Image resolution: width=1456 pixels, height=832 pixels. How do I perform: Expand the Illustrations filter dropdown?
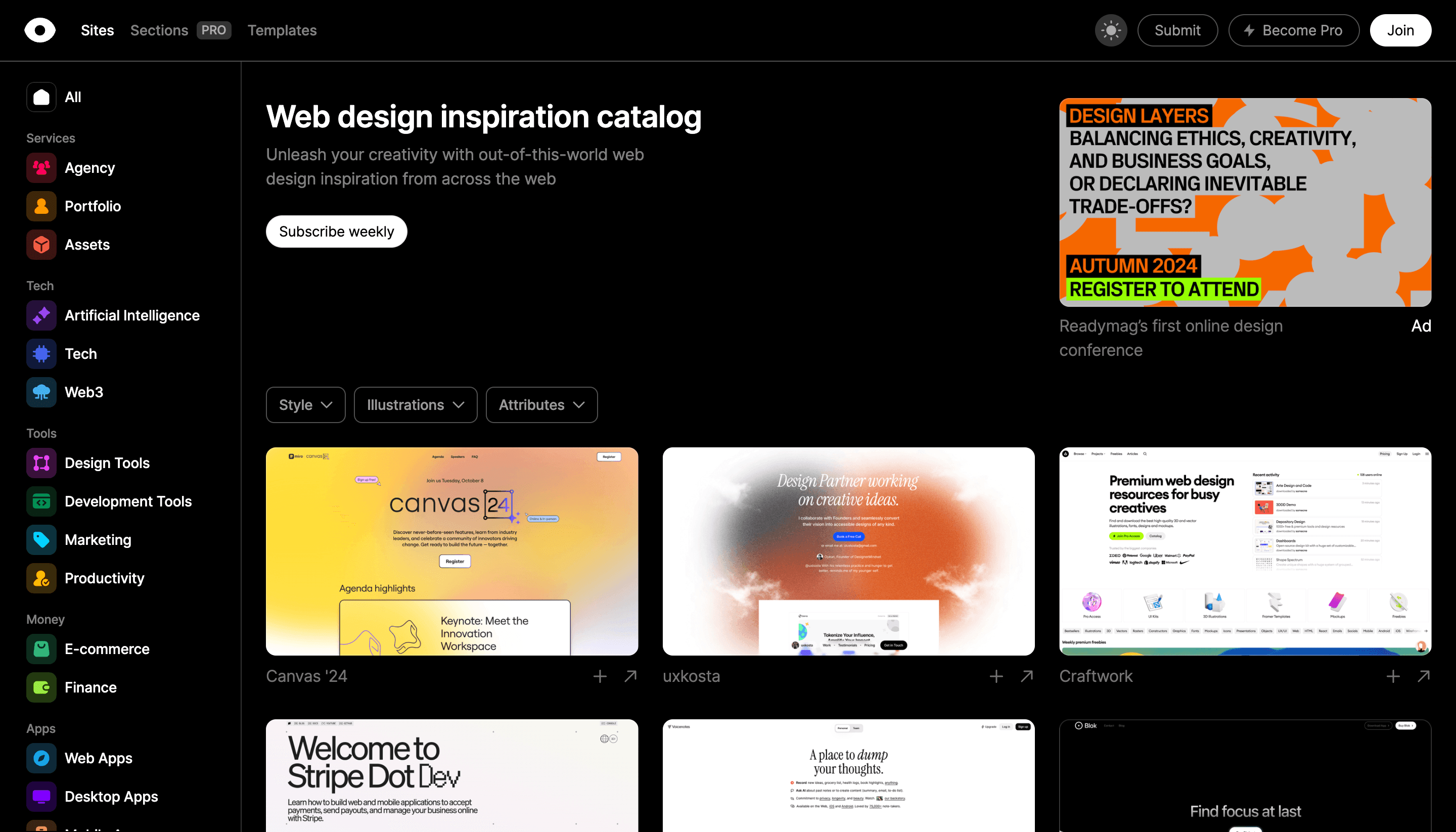[416, 405]
